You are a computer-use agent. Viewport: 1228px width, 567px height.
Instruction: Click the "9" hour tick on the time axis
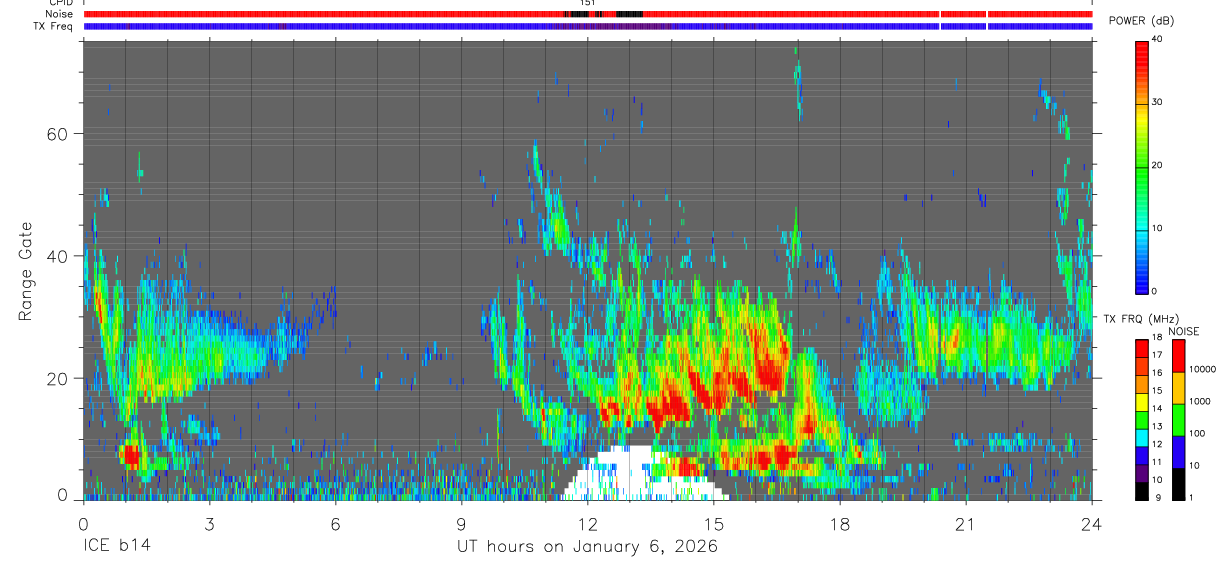(x=461, y=523)
